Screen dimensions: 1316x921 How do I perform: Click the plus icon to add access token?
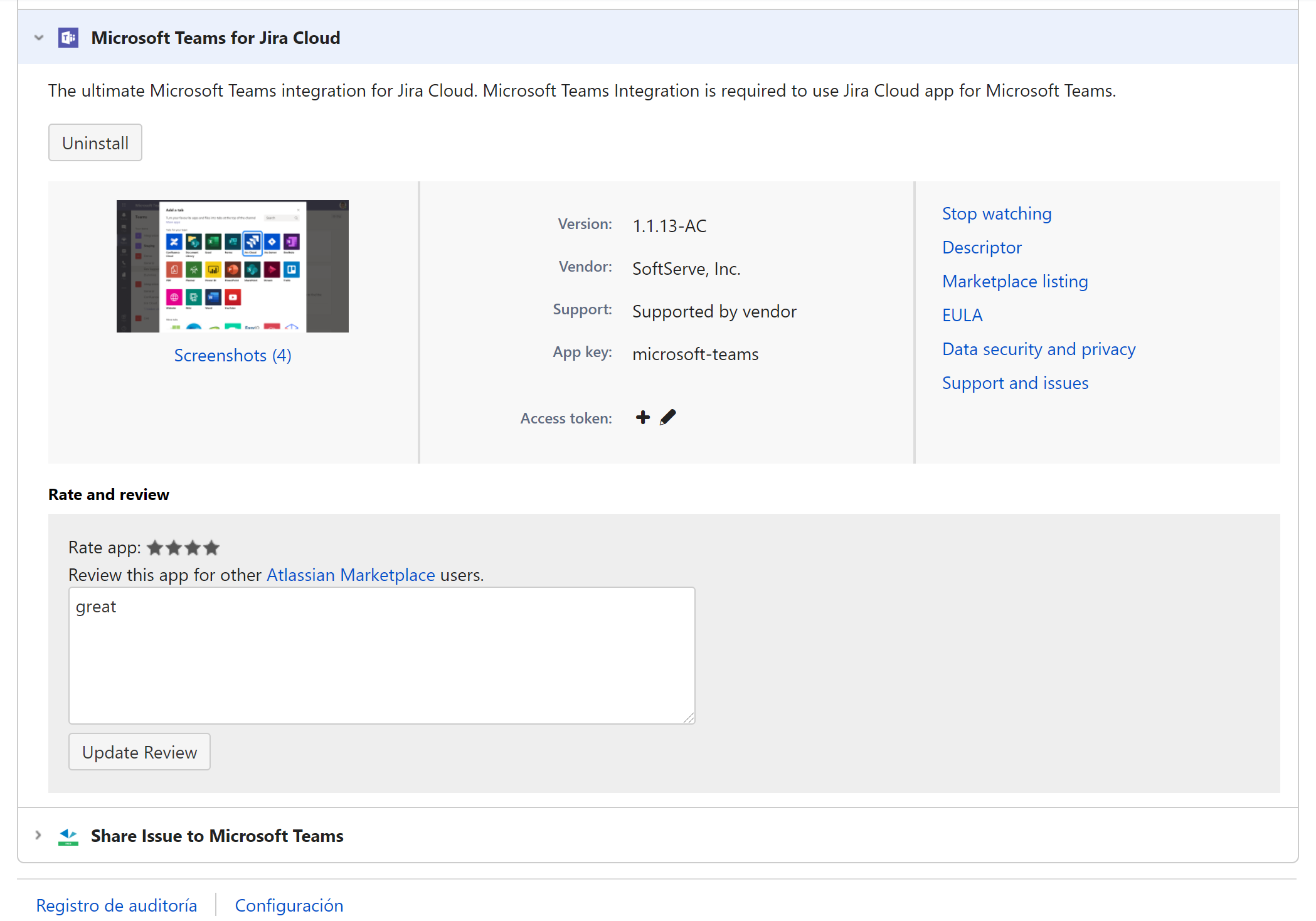642,417
